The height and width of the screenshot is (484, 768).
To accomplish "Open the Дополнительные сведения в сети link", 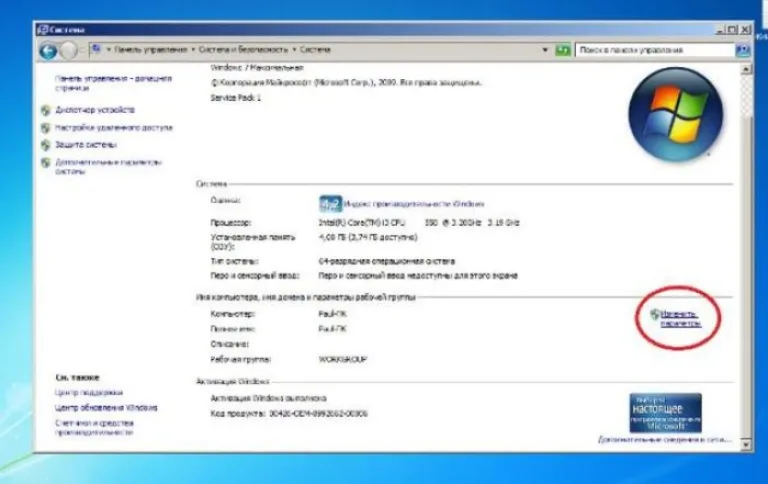I will pos(664,440).
